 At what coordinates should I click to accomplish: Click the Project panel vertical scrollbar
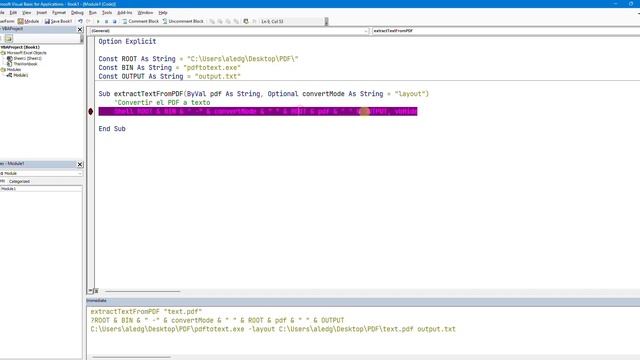(x=82, y=39)
